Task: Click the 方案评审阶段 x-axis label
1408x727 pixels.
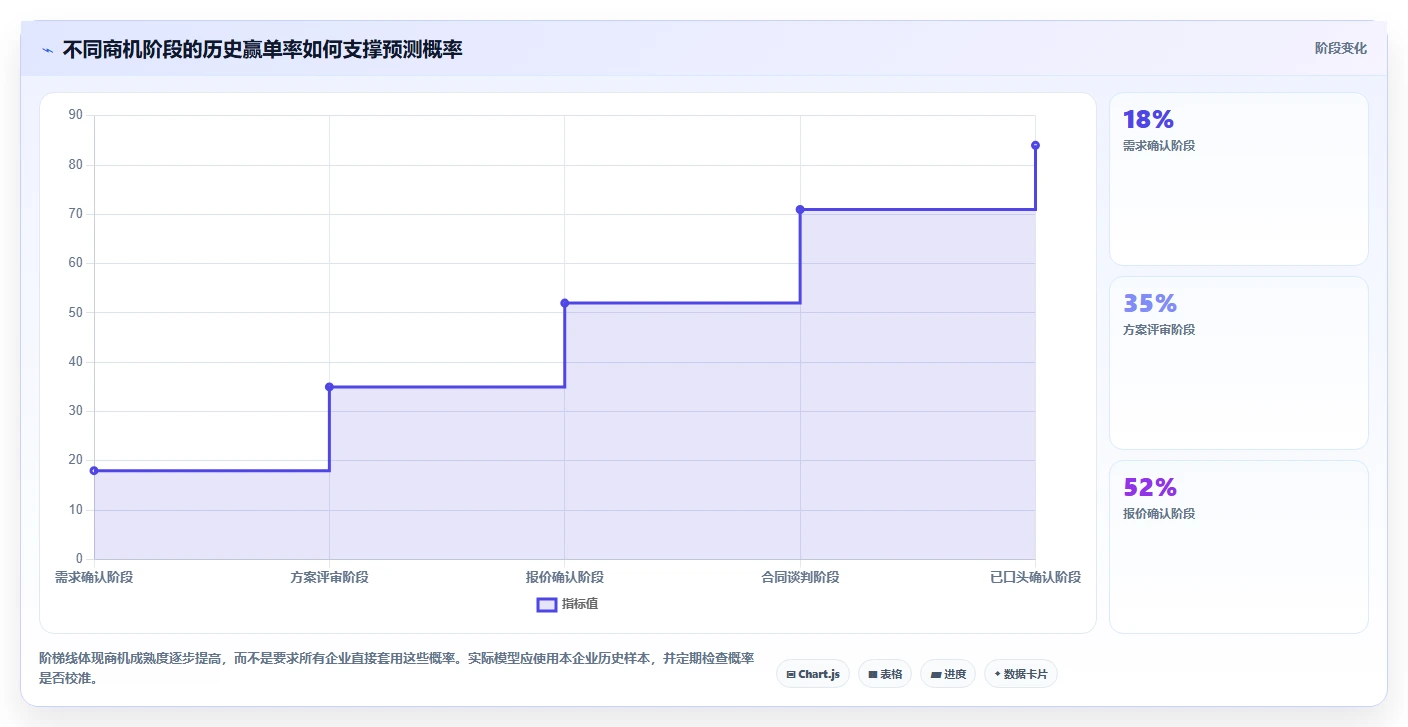Action: tap(329, 577)
